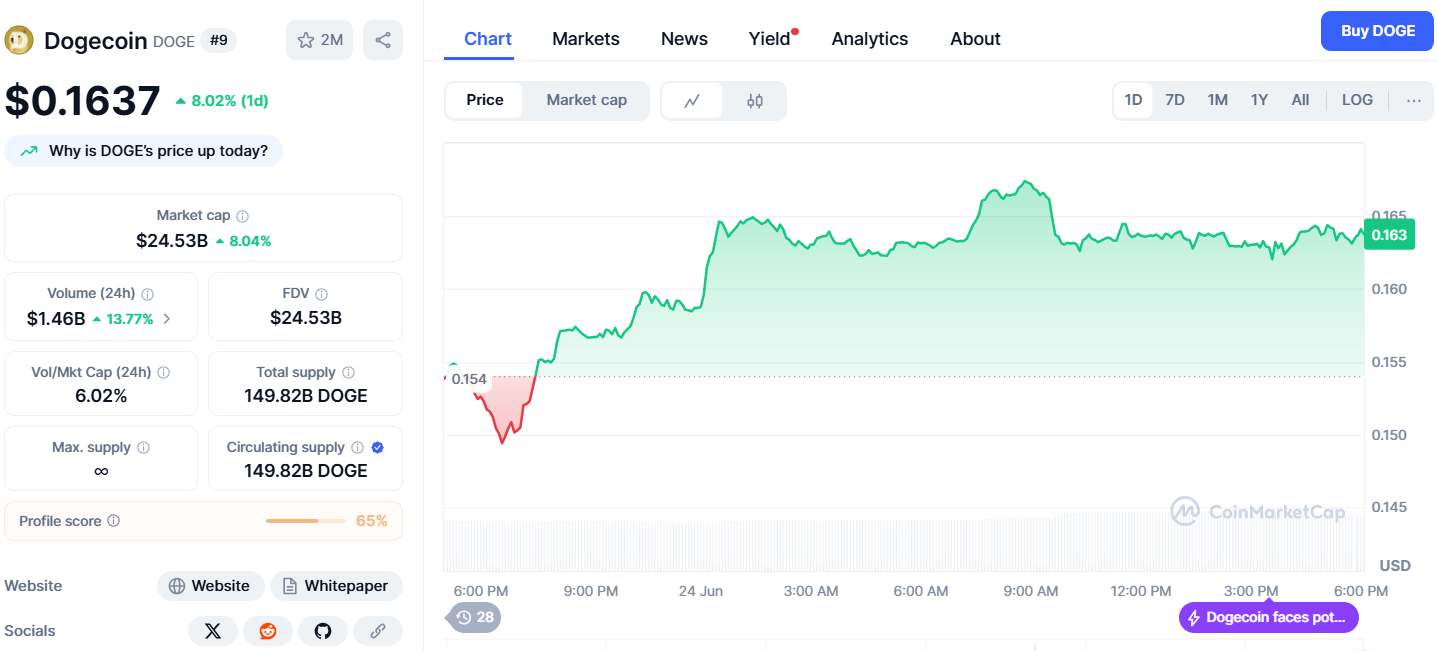This screenshot has height=651, width=1437.
Task: Click the verified badge by Circulating supply
Action: pos(377,448)
